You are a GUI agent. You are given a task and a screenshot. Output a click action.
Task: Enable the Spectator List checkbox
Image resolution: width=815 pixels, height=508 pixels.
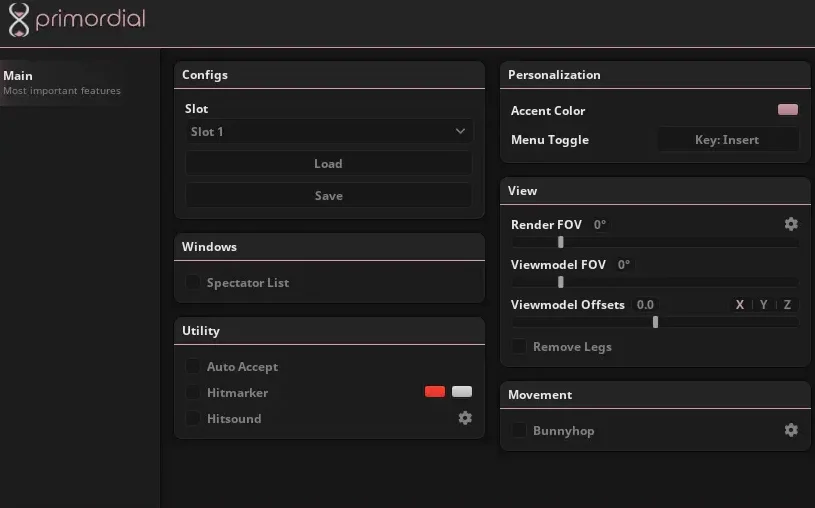tap(193, 283)
